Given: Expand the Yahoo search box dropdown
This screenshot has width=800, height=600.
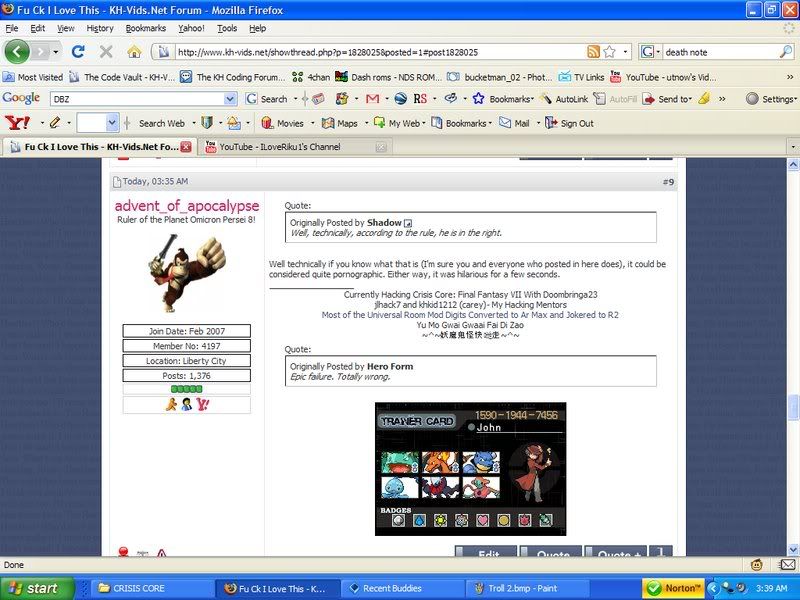Looking at the screenshot, I should coord(112,123).
